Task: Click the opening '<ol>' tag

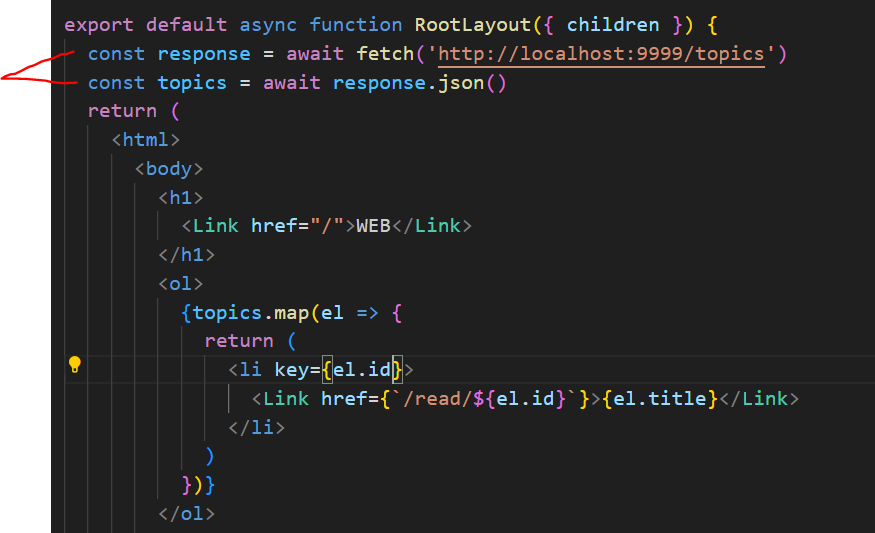Action: pyautogui.click(x=181, y=284)
